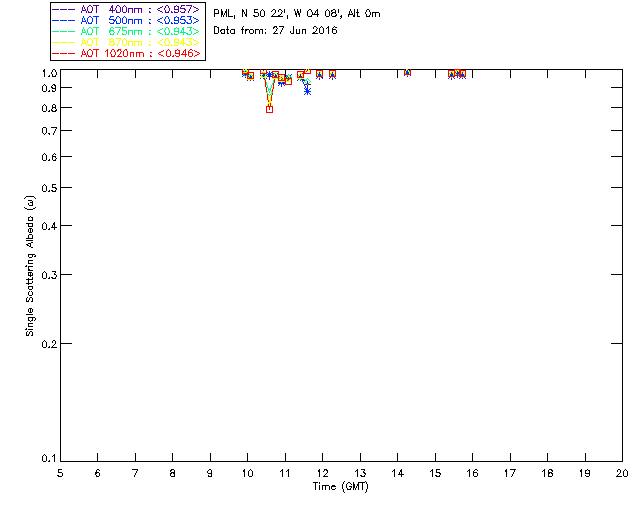640x512 pixels.
Task: Click the x-axis tick label 8
Action: (x=173, y=473)
